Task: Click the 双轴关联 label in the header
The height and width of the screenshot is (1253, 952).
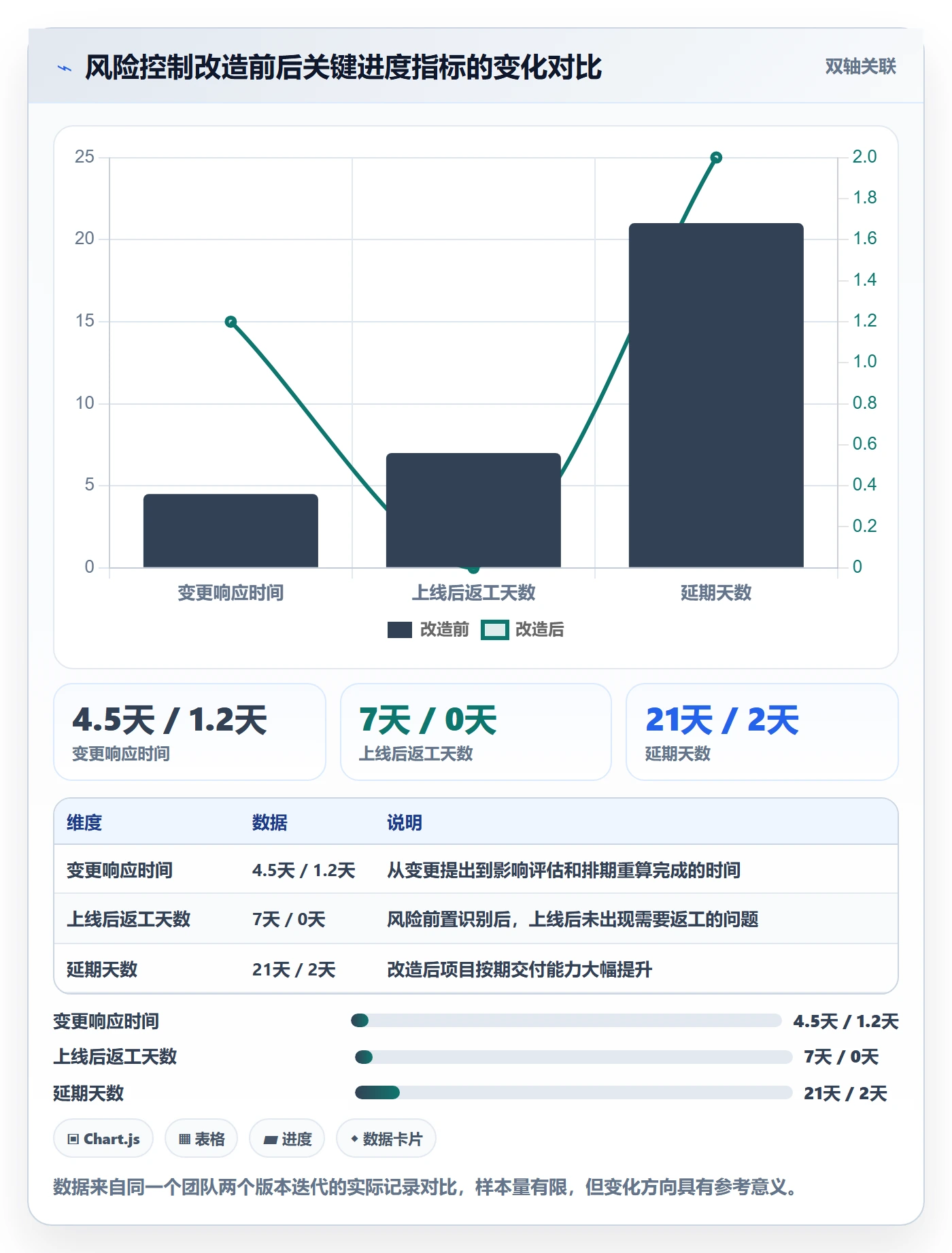Action: click(860, 66)
